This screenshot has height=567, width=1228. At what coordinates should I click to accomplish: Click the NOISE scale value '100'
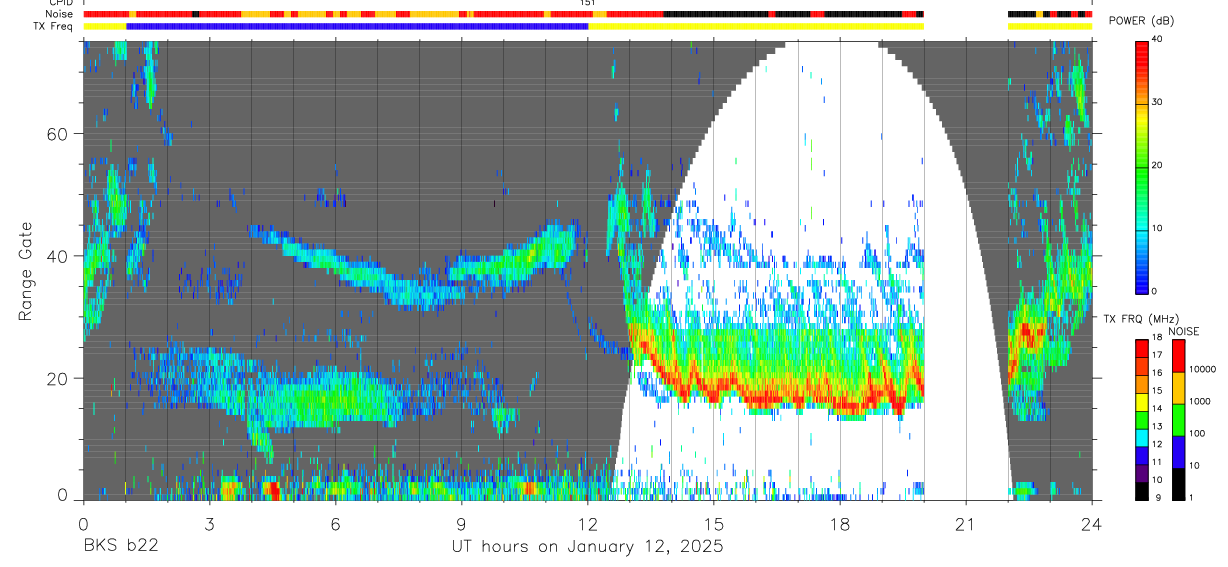pyautogui.click(x=1199, y=434)
